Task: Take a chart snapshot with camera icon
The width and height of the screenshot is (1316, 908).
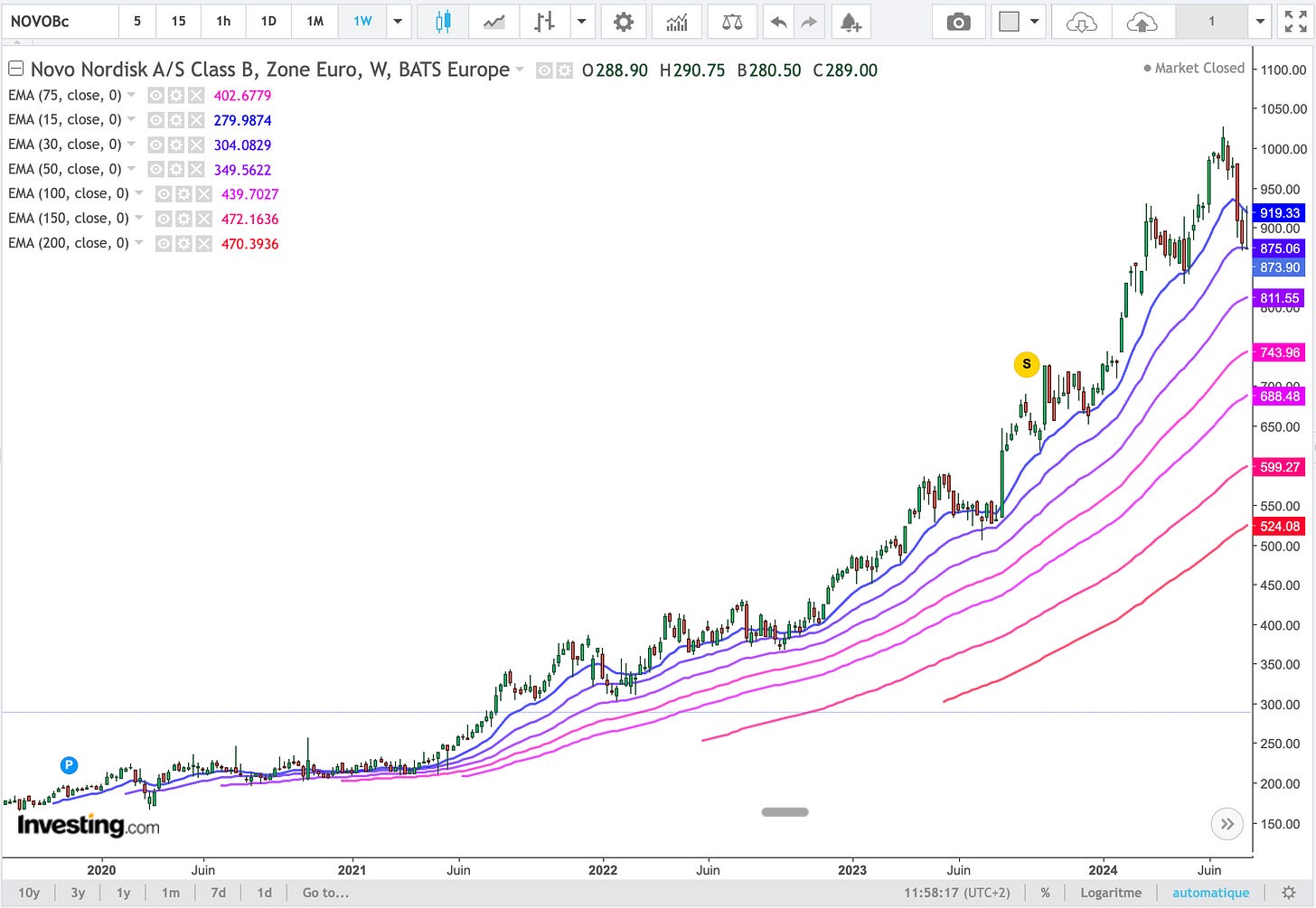Action: (x=958, y=22)
